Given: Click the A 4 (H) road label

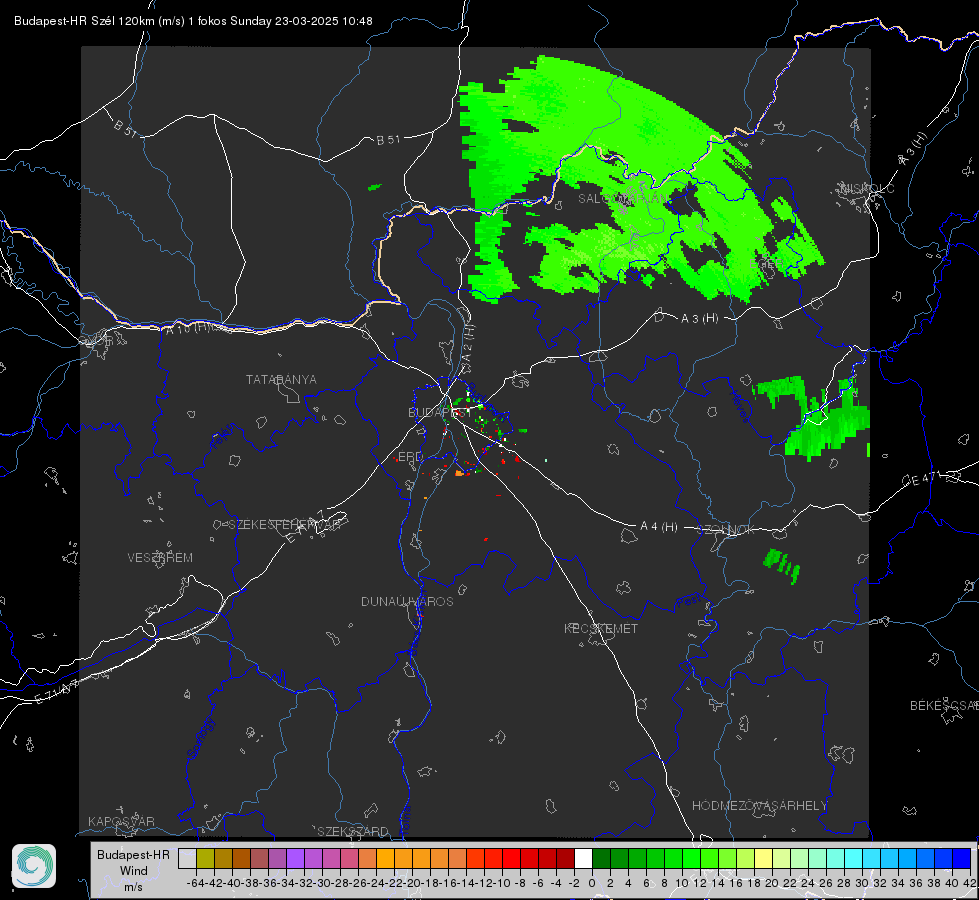Looking at the screenshot, I should [659, 527].
